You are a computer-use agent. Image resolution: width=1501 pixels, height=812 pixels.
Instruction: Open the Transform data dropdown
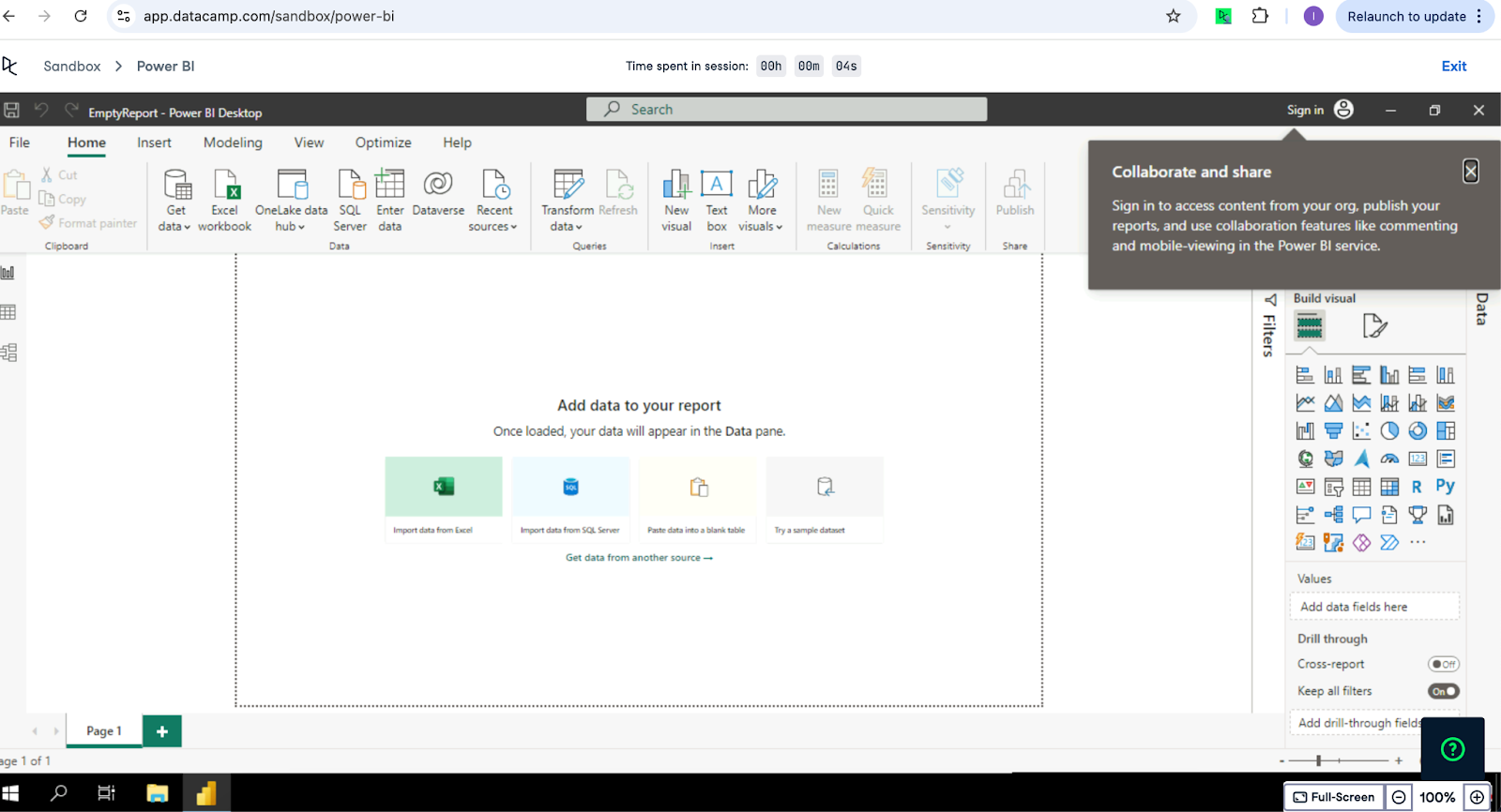pos(567,200)
